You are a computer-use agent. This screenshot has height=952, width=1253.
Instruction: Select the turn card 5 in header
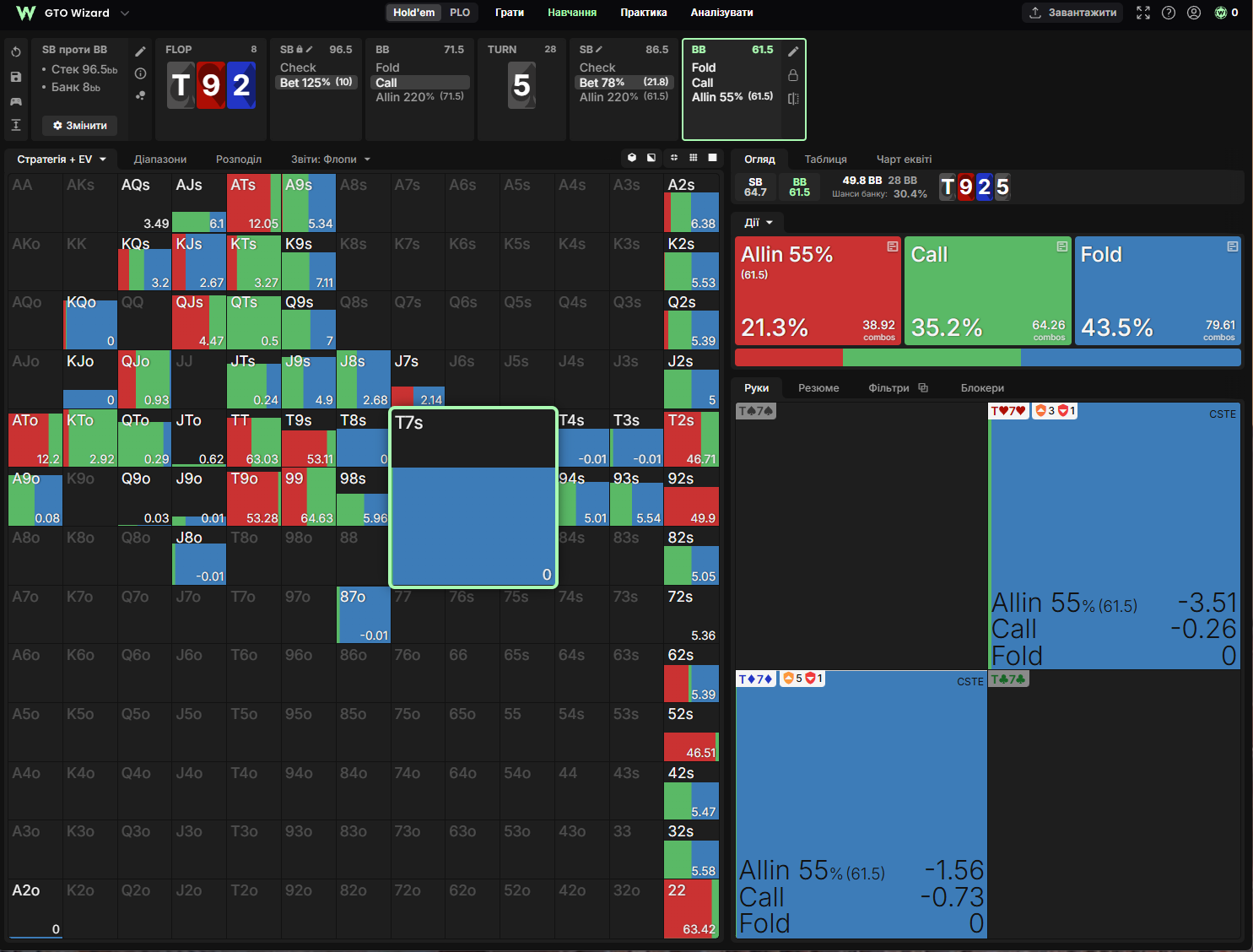click(521, 85)
